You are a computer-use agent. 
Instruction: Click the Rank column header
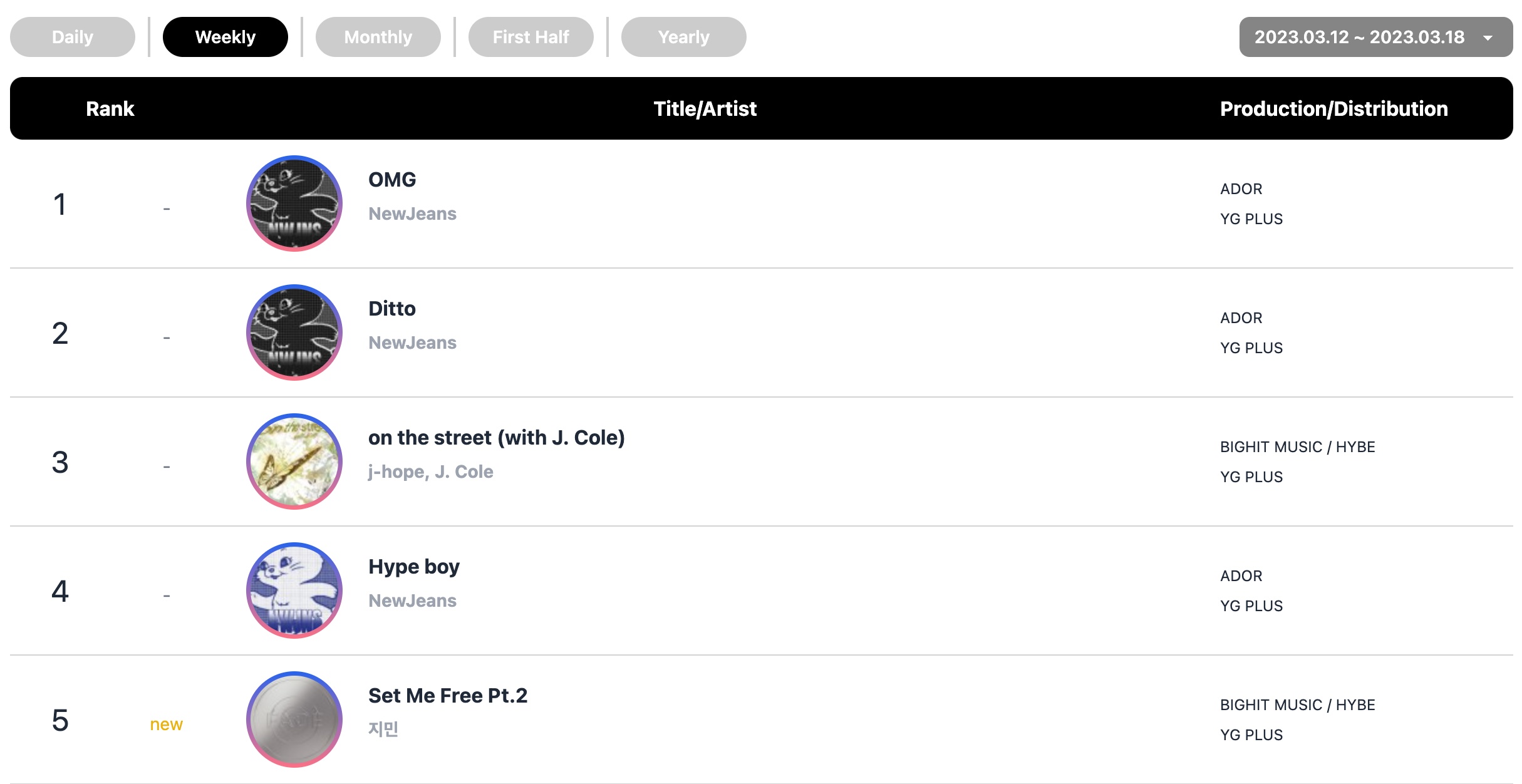pyautogui.click(x=110, y=109)
